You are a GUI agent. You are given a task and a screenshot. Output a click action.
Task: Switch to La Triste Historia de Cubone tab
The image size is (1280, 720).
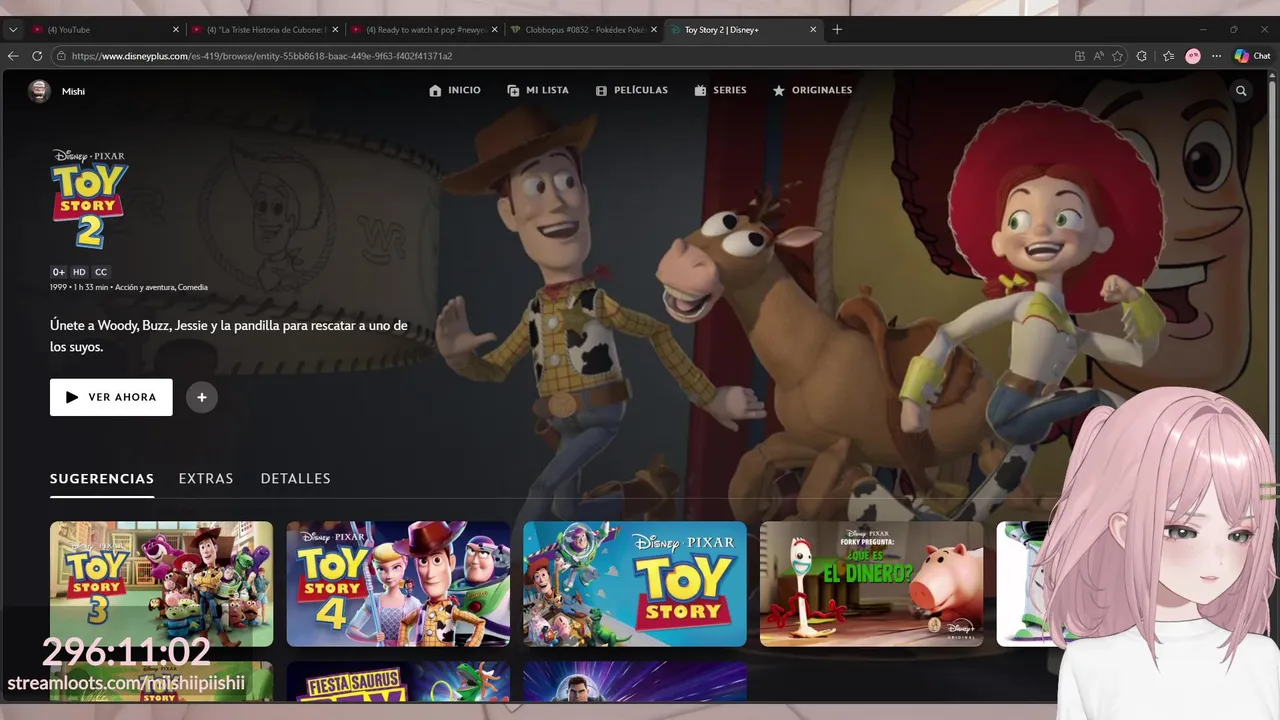(265, 30)
